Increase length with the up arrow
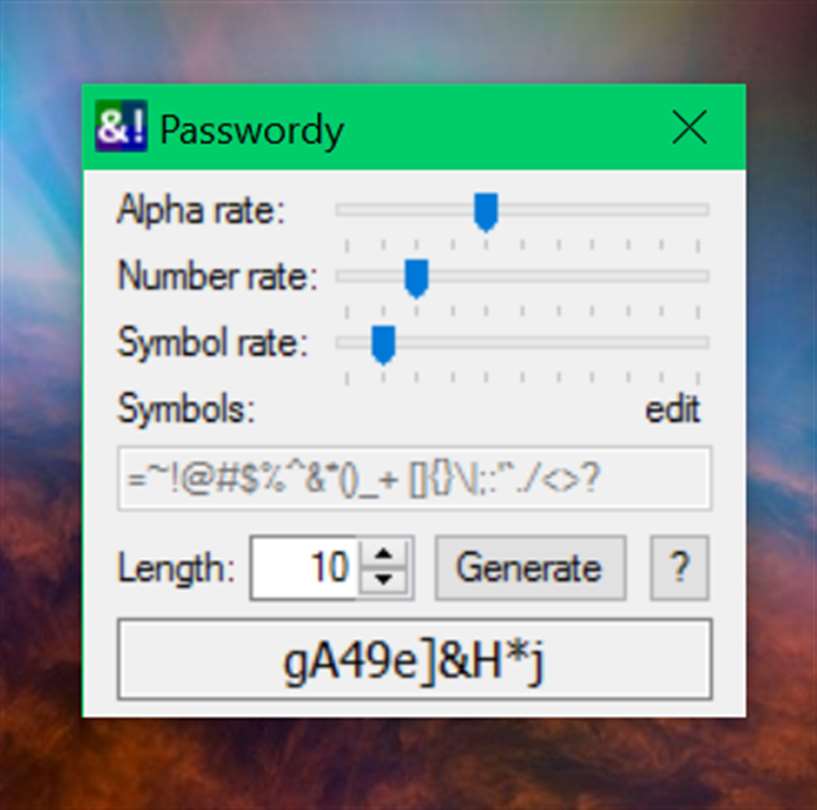This screenshot has width=817, height=810. pyautogui.click(x=384, y=554)
